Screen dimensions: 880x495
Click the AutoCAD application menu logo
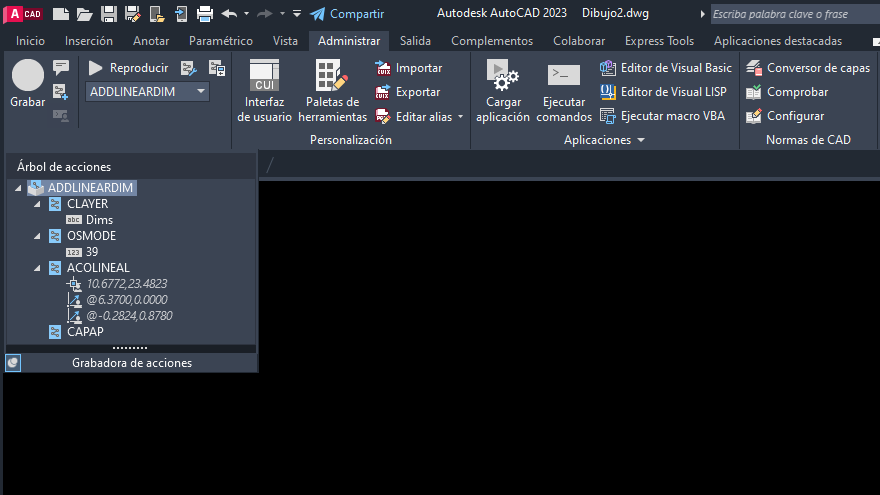23,13
